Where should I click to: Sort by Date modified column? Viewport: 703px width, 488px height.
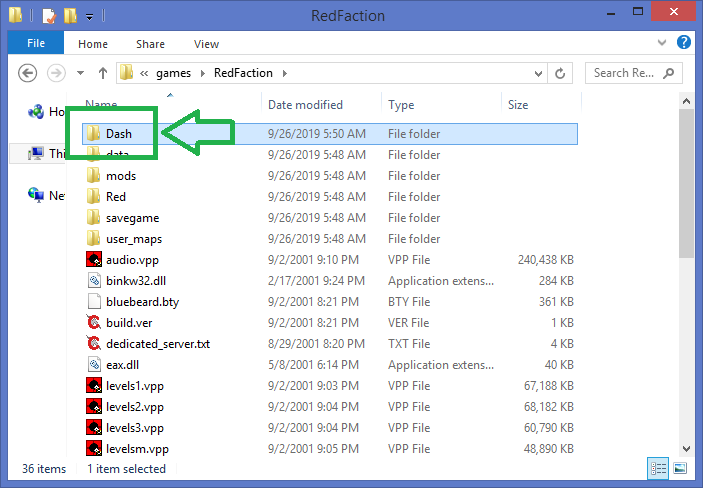(305, 105)
